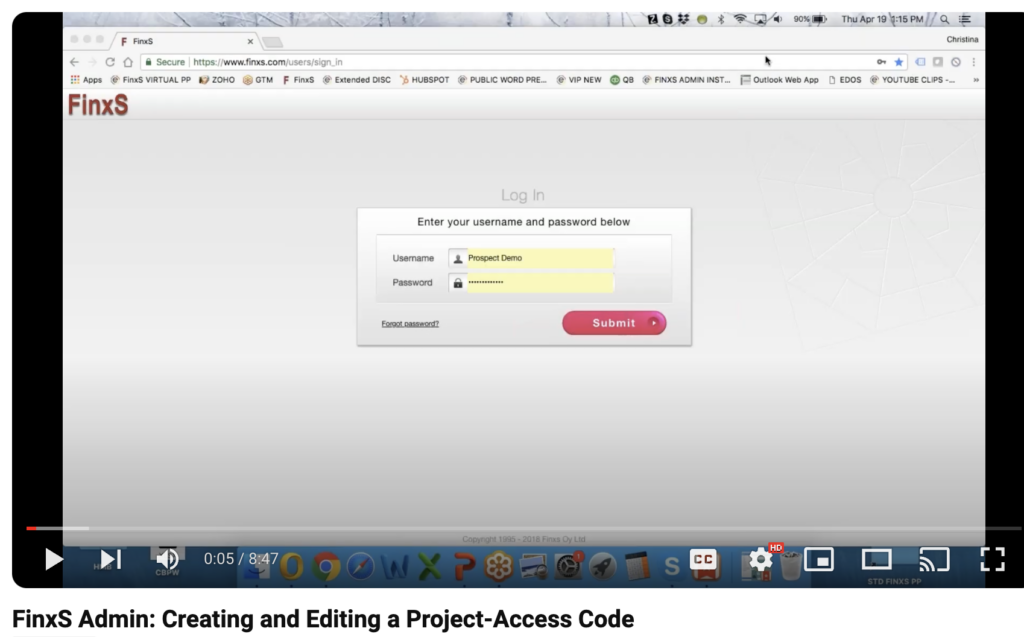Go back with browser back arrow
This screenshot has width=1024, height=637.
click(x=74, y=62)
